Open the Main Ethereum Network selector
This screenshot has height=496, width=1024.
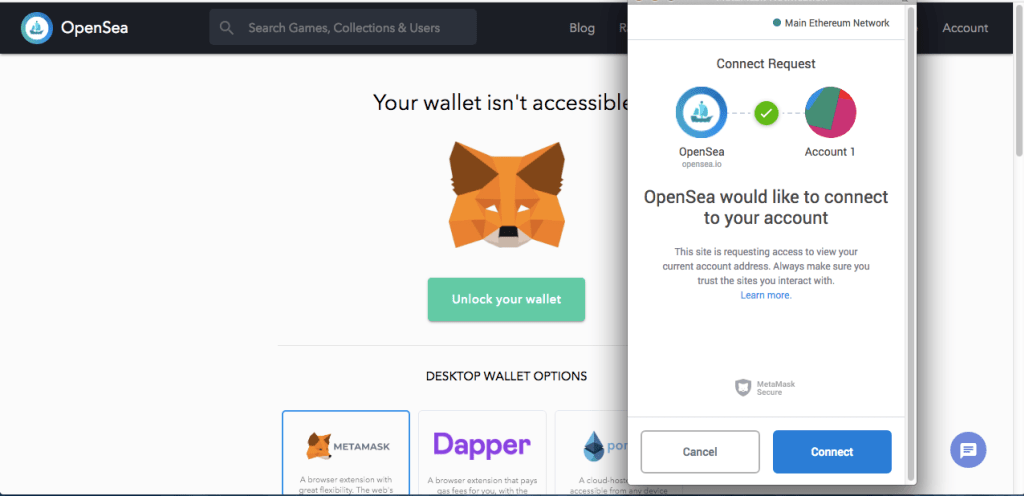pyautogui.click(x=831, y=23)
